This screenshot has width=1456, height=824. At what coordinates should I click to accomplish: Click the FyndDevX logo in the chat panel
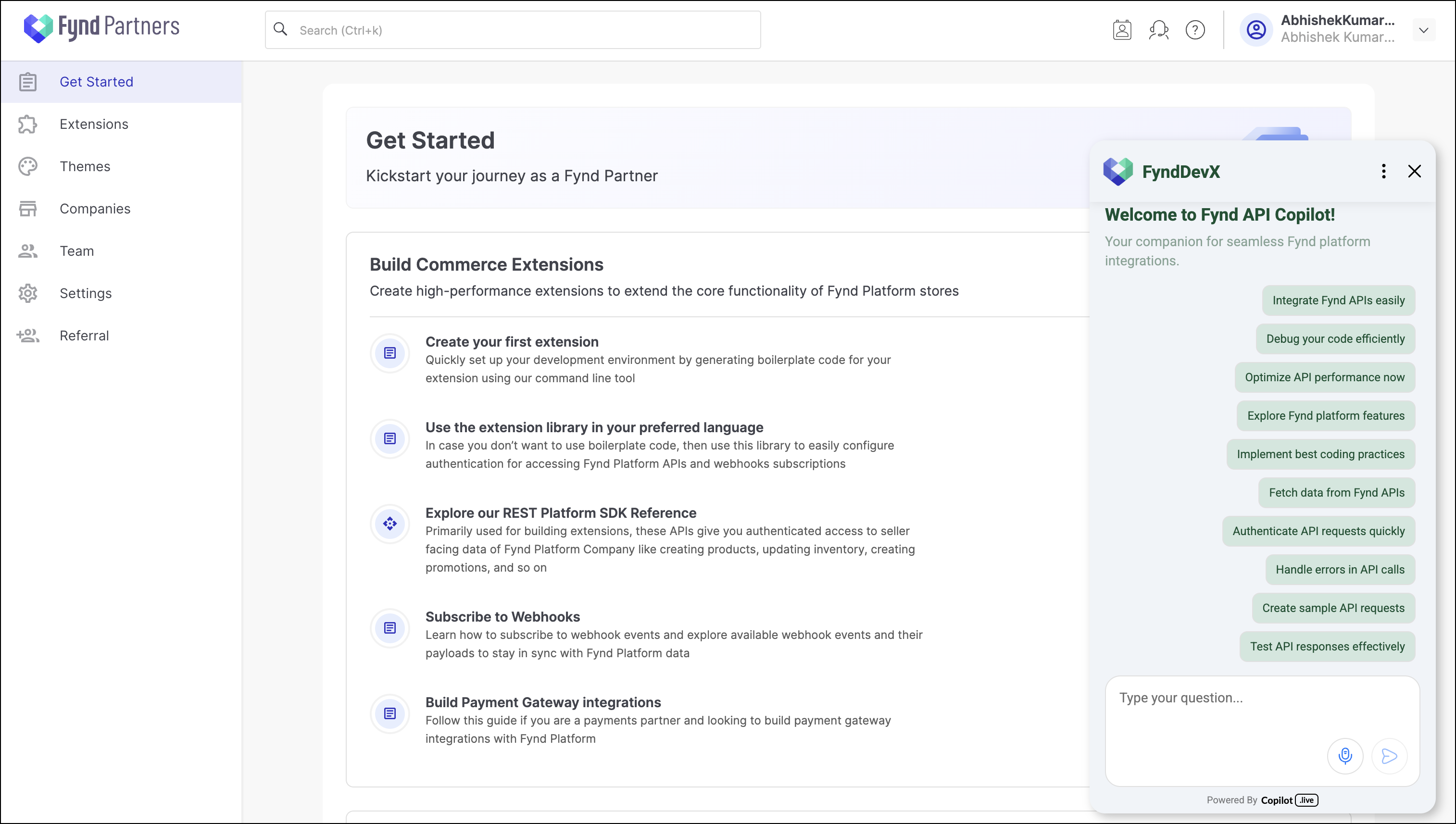click(x=1117, y=172)
